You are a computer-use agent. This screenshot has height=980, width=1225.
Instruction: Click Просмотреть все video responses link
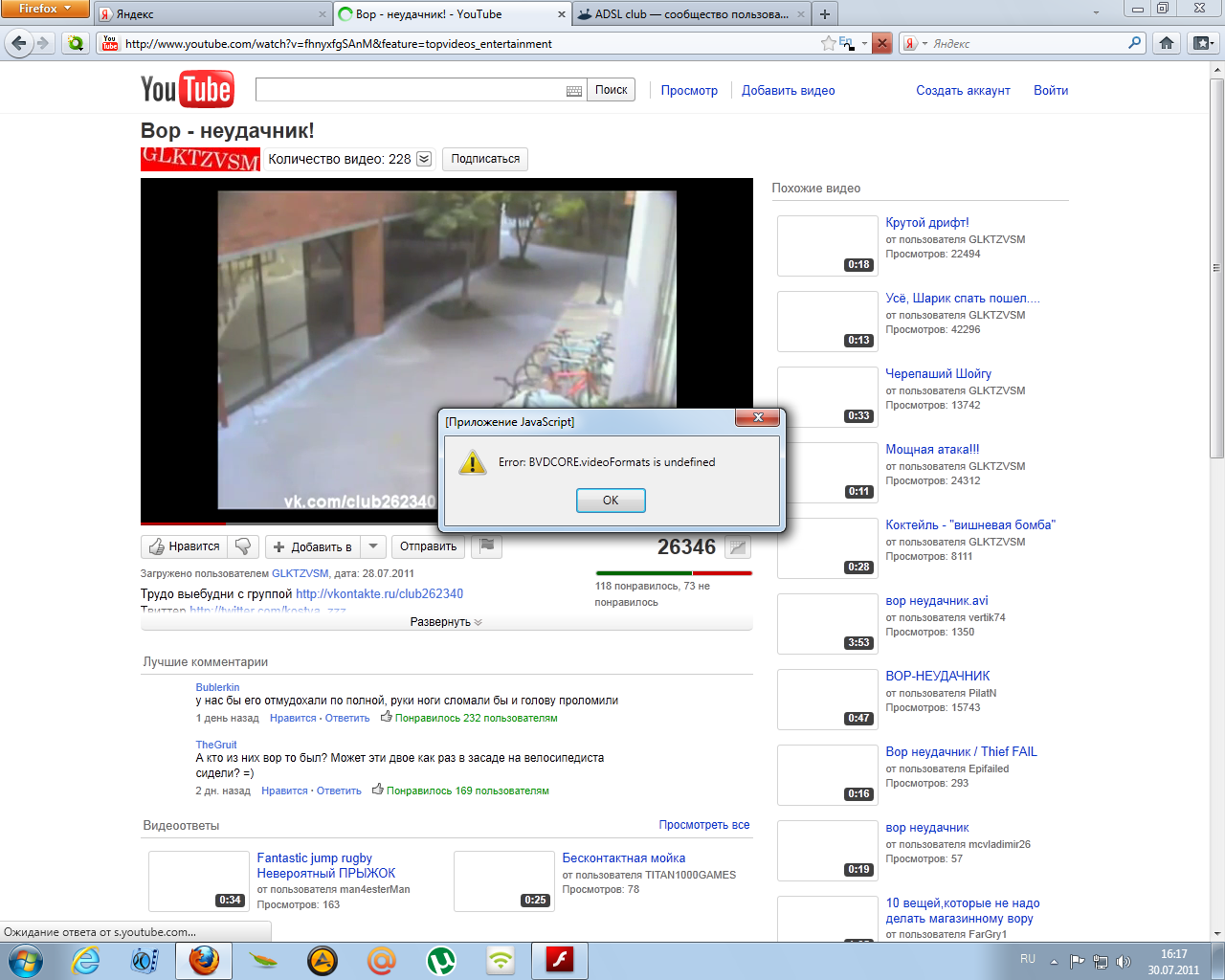pos(704,825)
